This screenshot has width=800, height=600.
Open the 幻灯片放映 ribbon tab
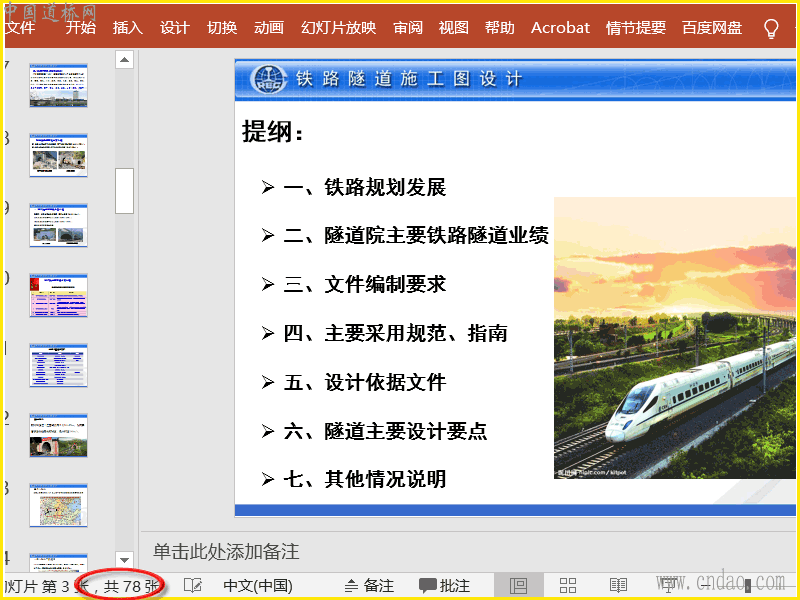[338, 27]
